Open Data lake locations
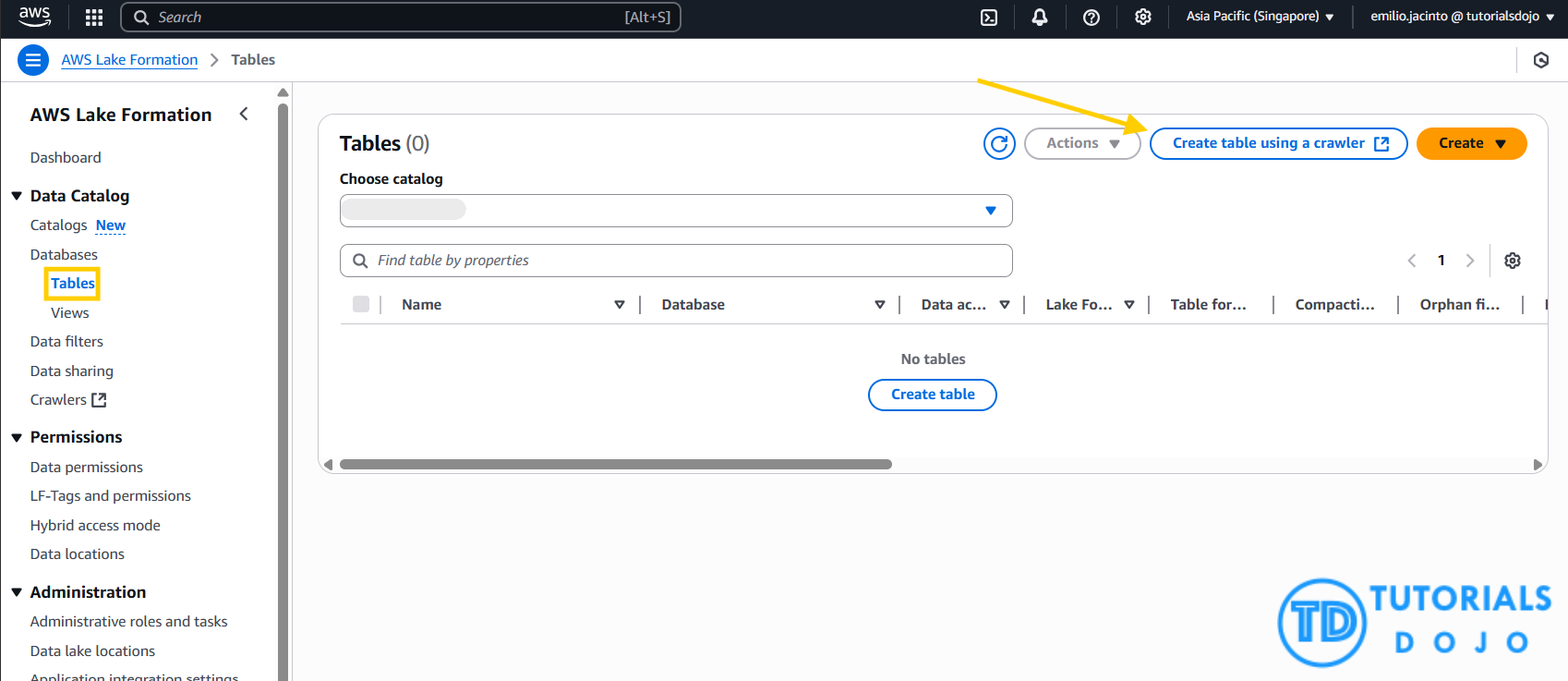Viewport: 1568px width, 681px height. (92, 651)
